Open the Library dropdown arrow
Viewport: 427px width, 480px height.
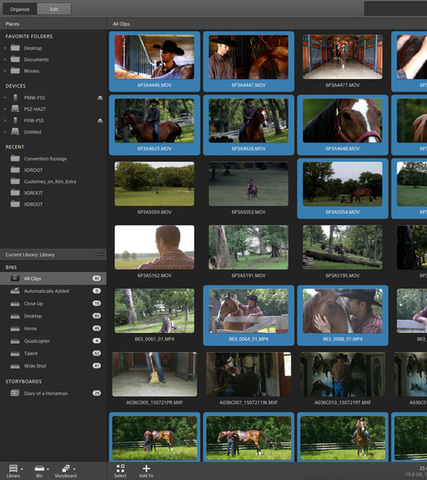coord(22,469)
